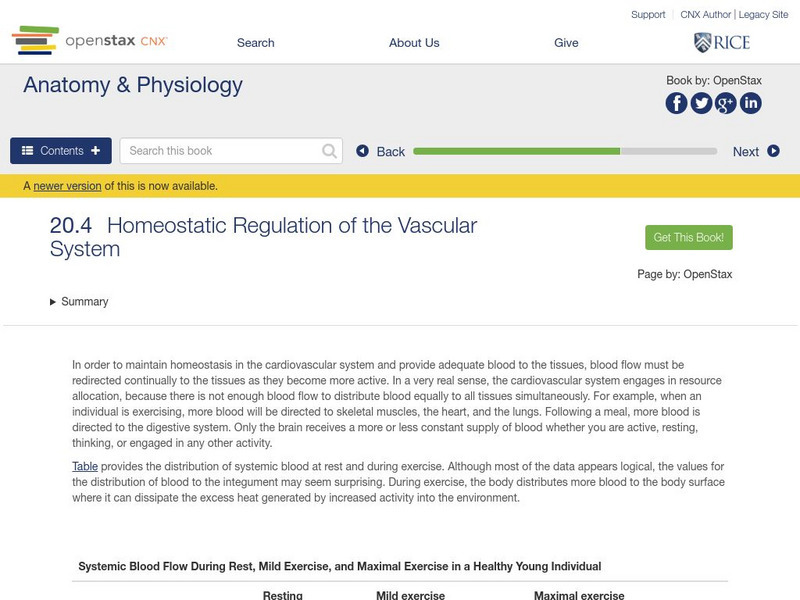Open the Give page
Image resolution: width=800 pixels, height=600 pixels.
coord(566,43)
